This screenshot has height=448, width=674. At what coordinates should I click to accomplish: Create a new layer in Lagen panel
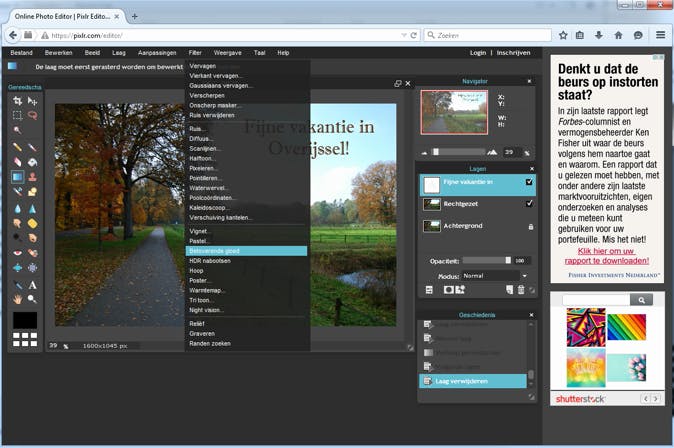point(509,290)
